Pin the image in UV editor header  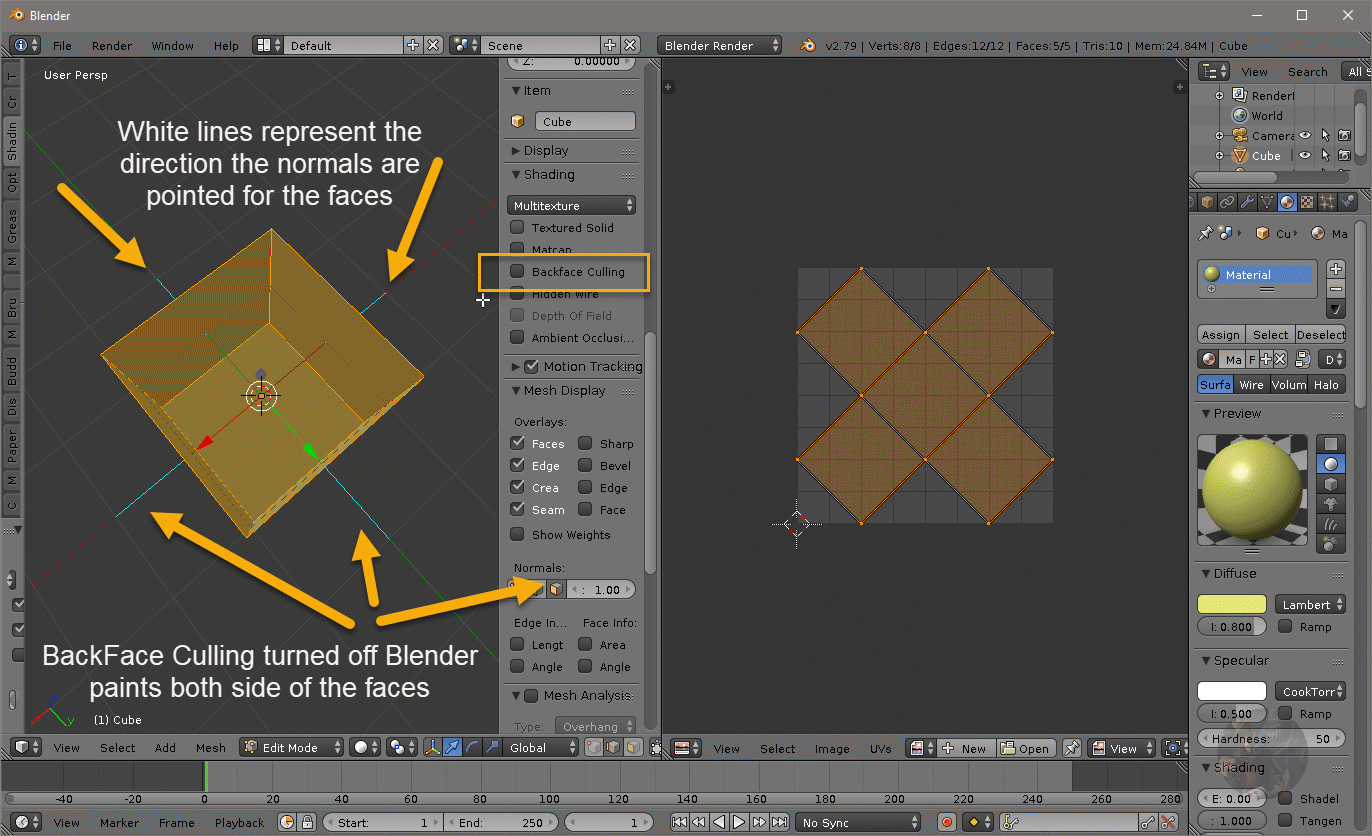tap(1071, 748)
